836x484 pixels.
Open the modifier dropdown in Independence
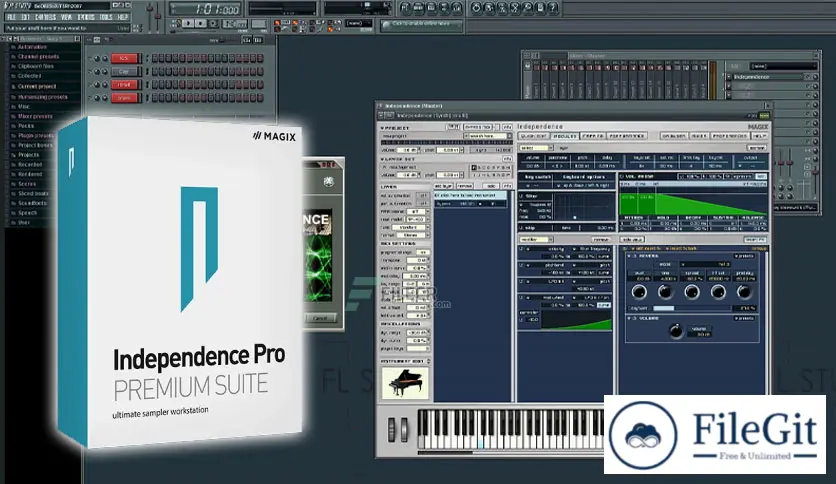click(x=536, y=240)
